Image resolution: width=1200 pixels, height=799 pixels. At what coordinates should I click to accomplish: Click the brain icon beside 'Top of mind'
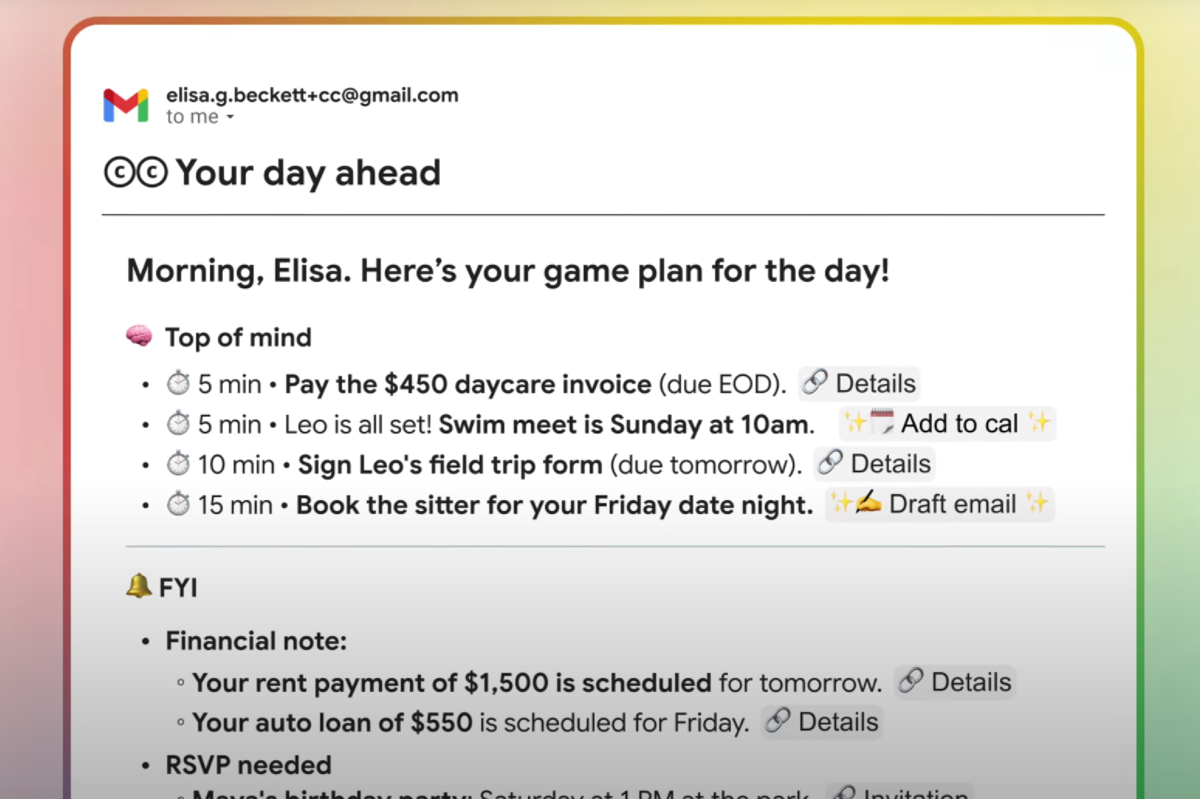pos(139,337)
